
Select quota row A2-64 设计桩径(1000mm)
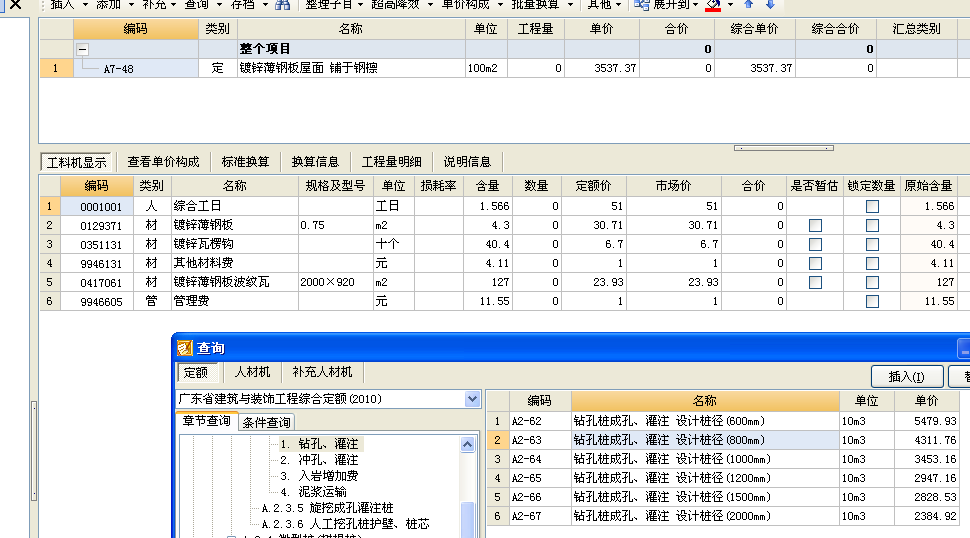[x=723, y=459]
